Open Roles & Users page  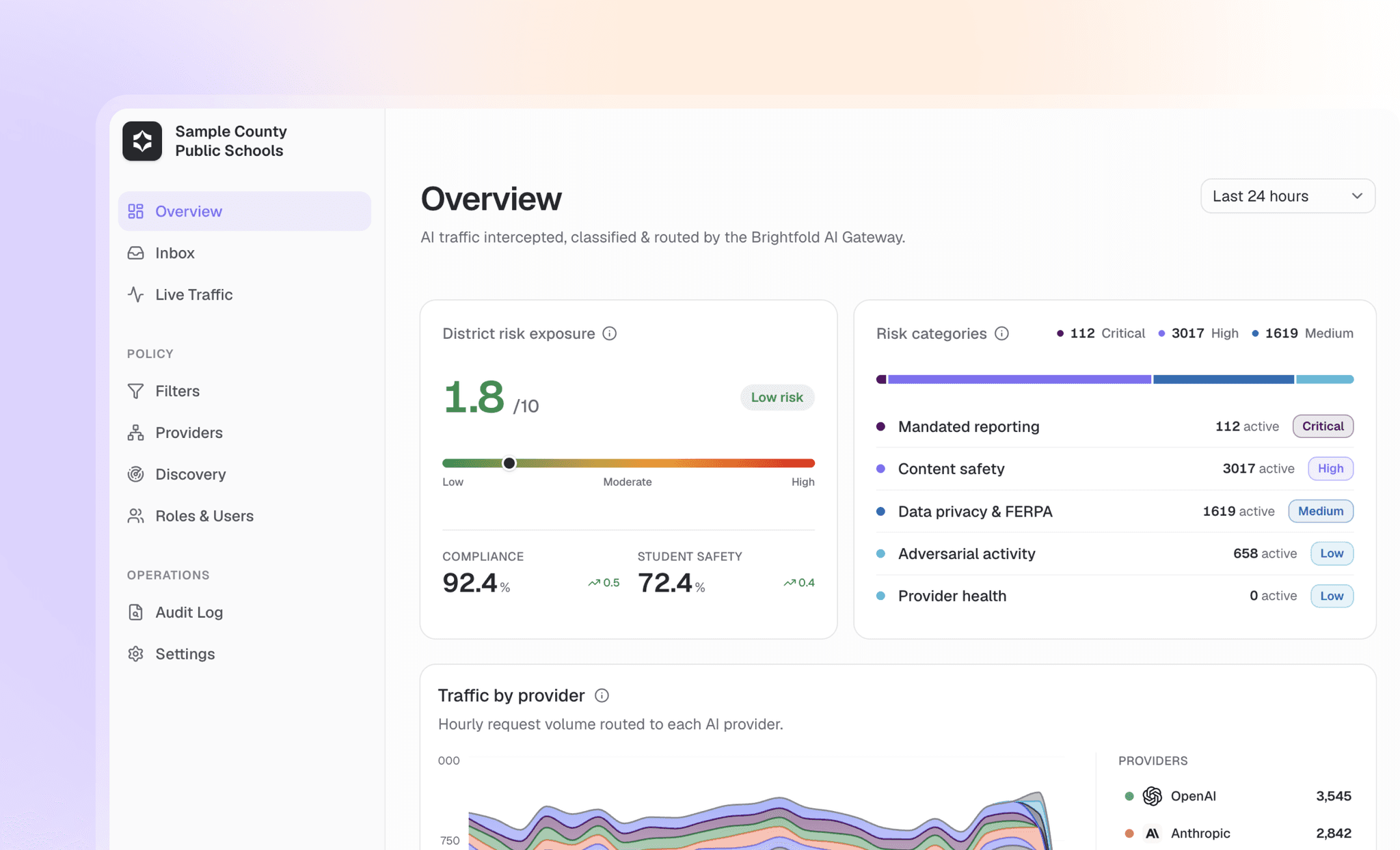[245, 516]
